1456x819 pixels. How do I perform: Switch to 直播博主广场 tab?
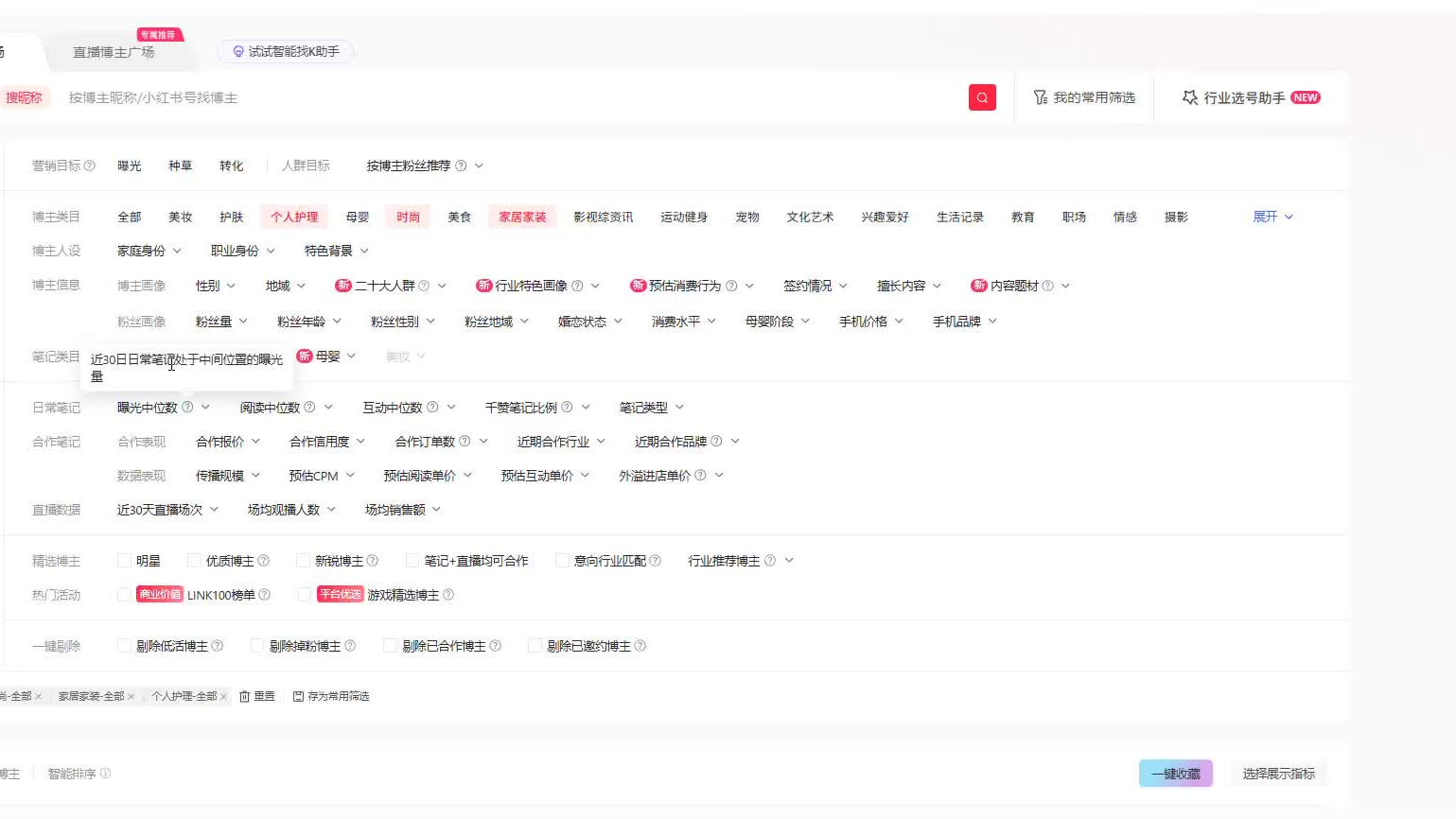click(114, 52)
